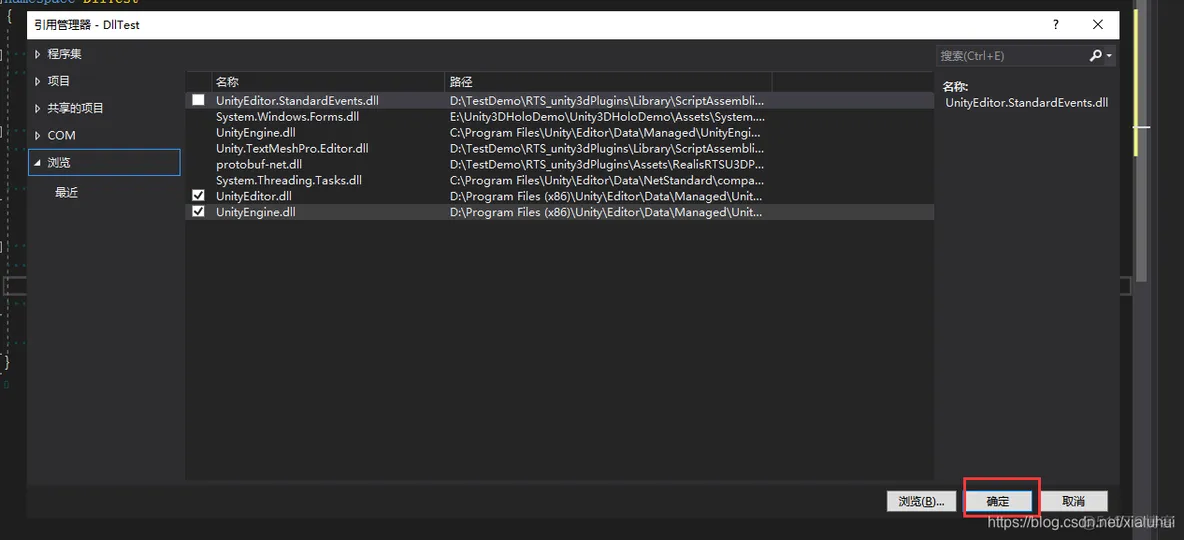Click the help question mark icon
This screenshot has height=540, width=1184.
pyautogui.click(x=1056, y=25)
